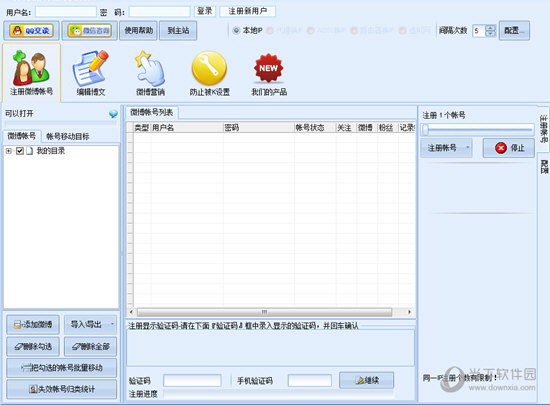Click the document icon beside 我的目录
Image resolution: width=550 pixels, height=405 pixels.
point(30,151)
